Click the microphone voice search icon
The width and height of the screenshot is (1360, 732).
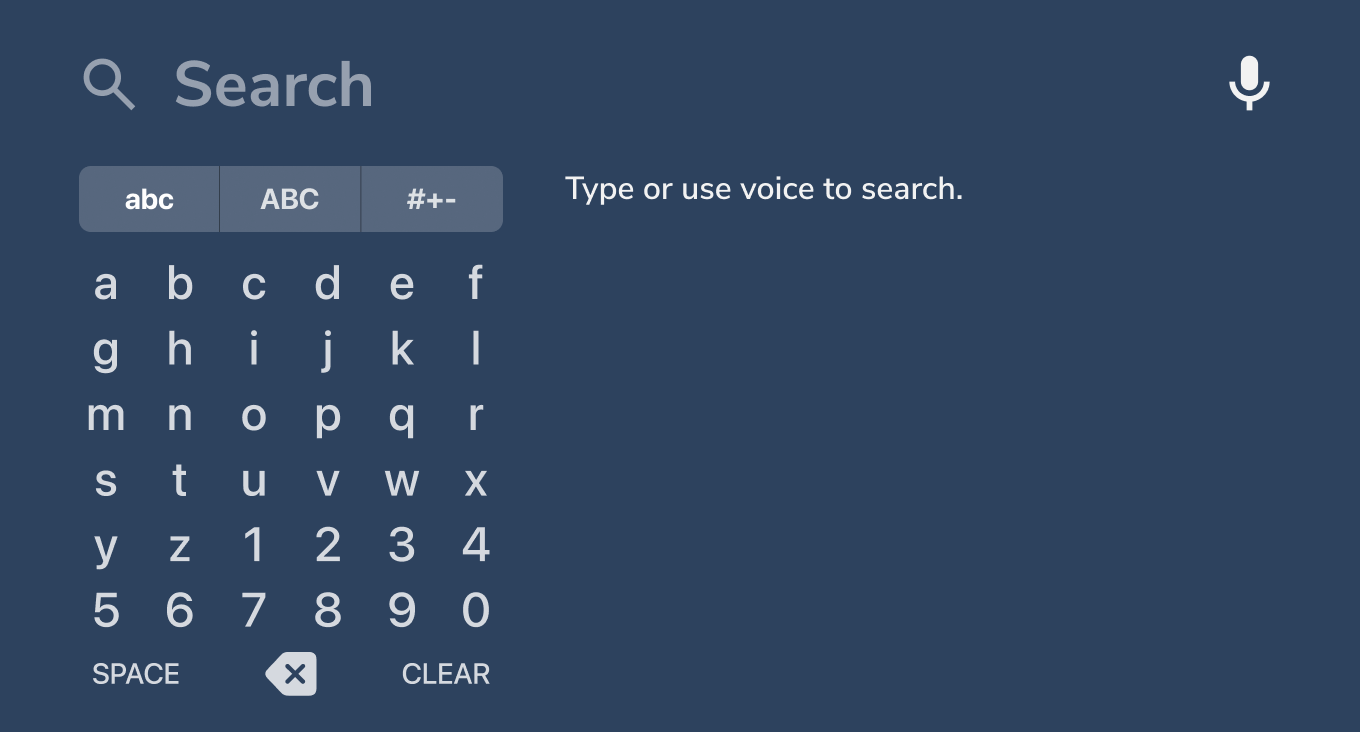coord(1249,82)
